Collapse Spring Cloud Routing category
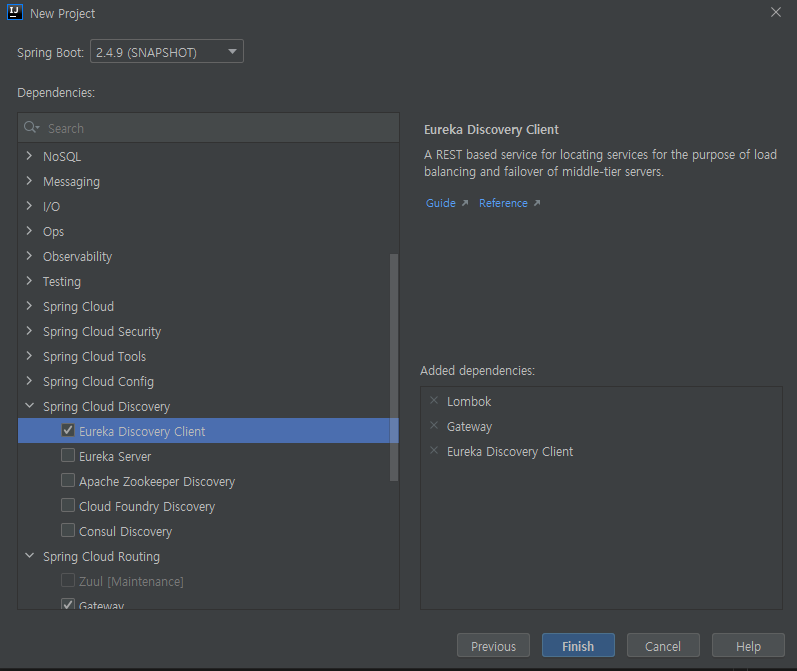This screenshot has height=671, width=797. tap(29, 556)
